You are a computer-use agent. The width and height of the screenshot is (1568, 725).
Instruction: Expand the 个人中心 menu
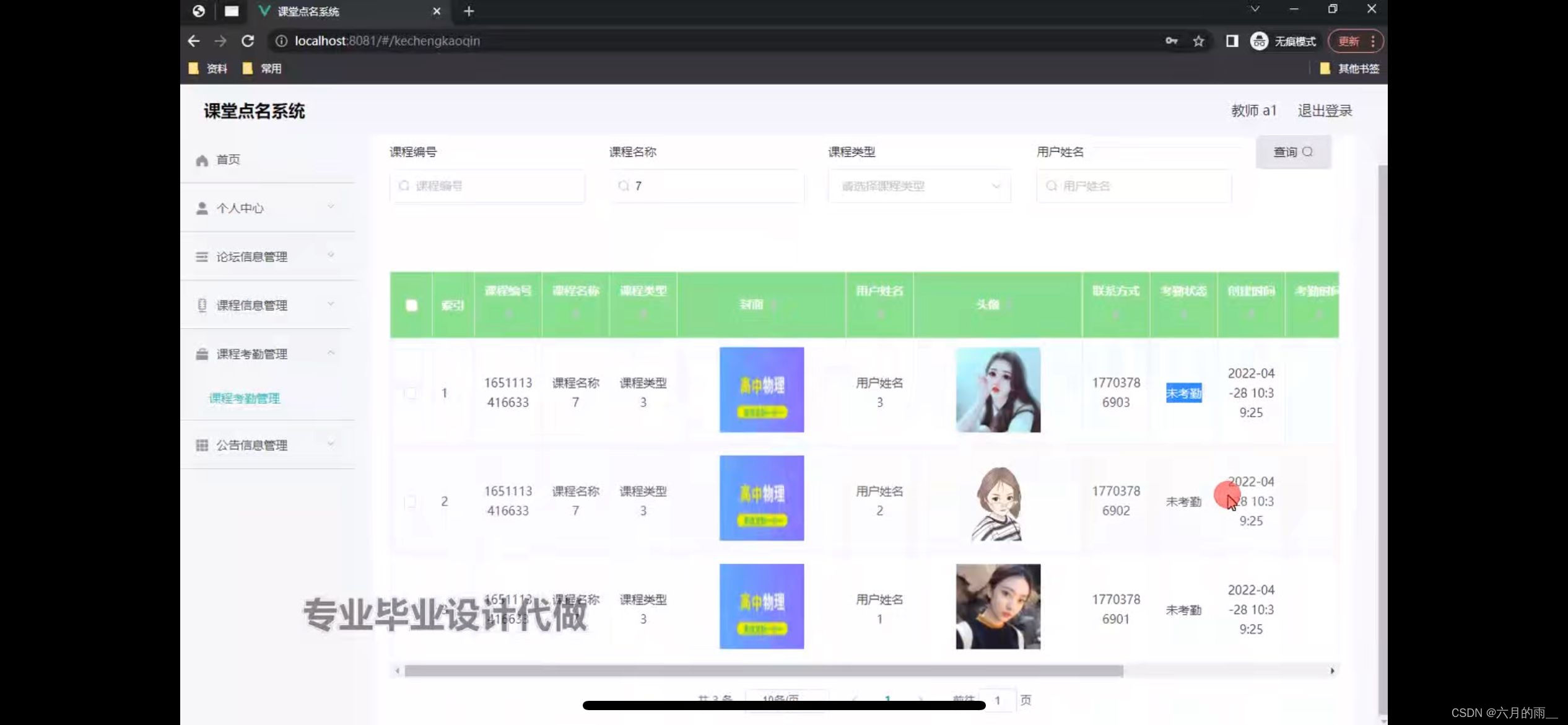tap(331, 206)
